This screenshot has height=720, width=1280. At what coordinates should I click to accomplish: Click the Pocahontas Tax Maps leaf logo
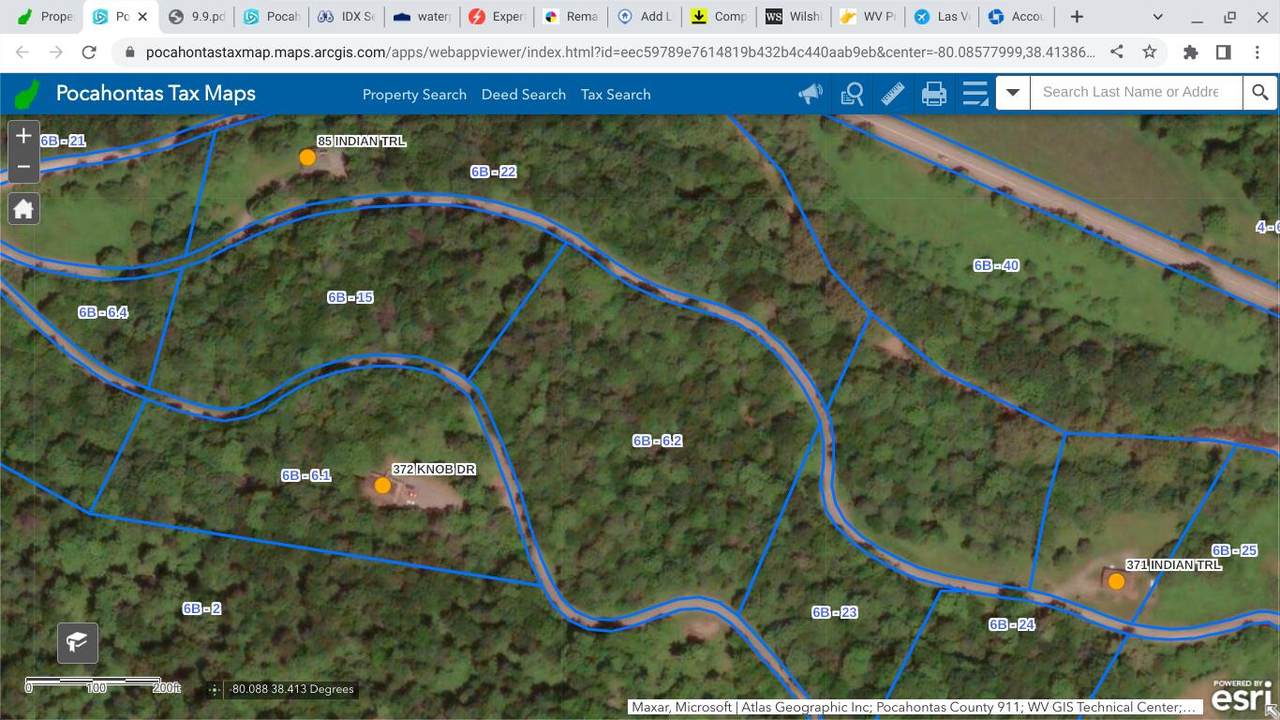[28, 94]
